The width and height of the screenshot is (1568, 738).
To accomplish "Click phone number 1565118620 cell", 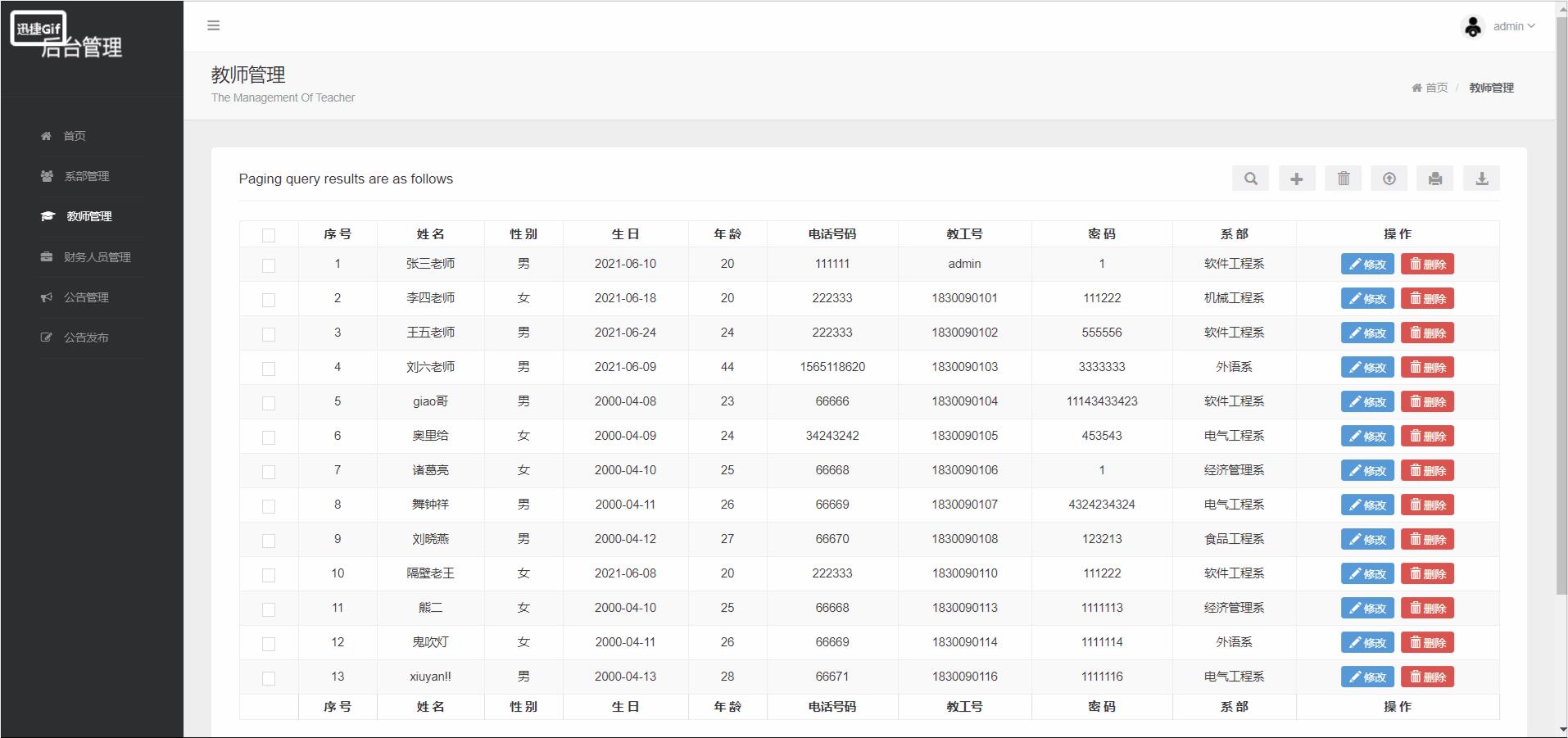I will pyautogui.click(x=832, y=367).
